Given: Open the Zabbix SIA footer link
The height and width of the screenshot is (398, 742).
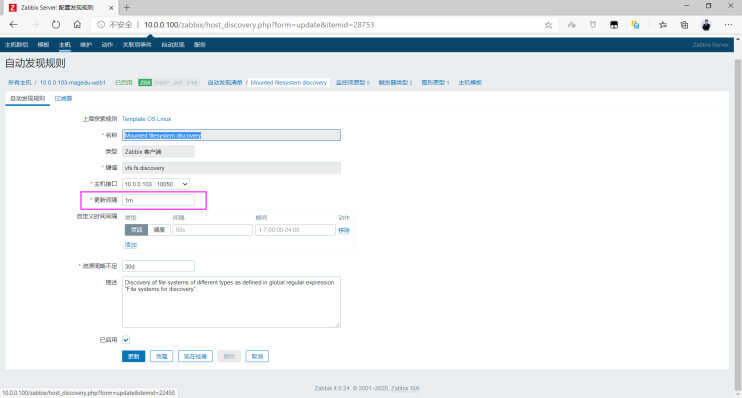Looking at the screenshot, I should (405, 389).
